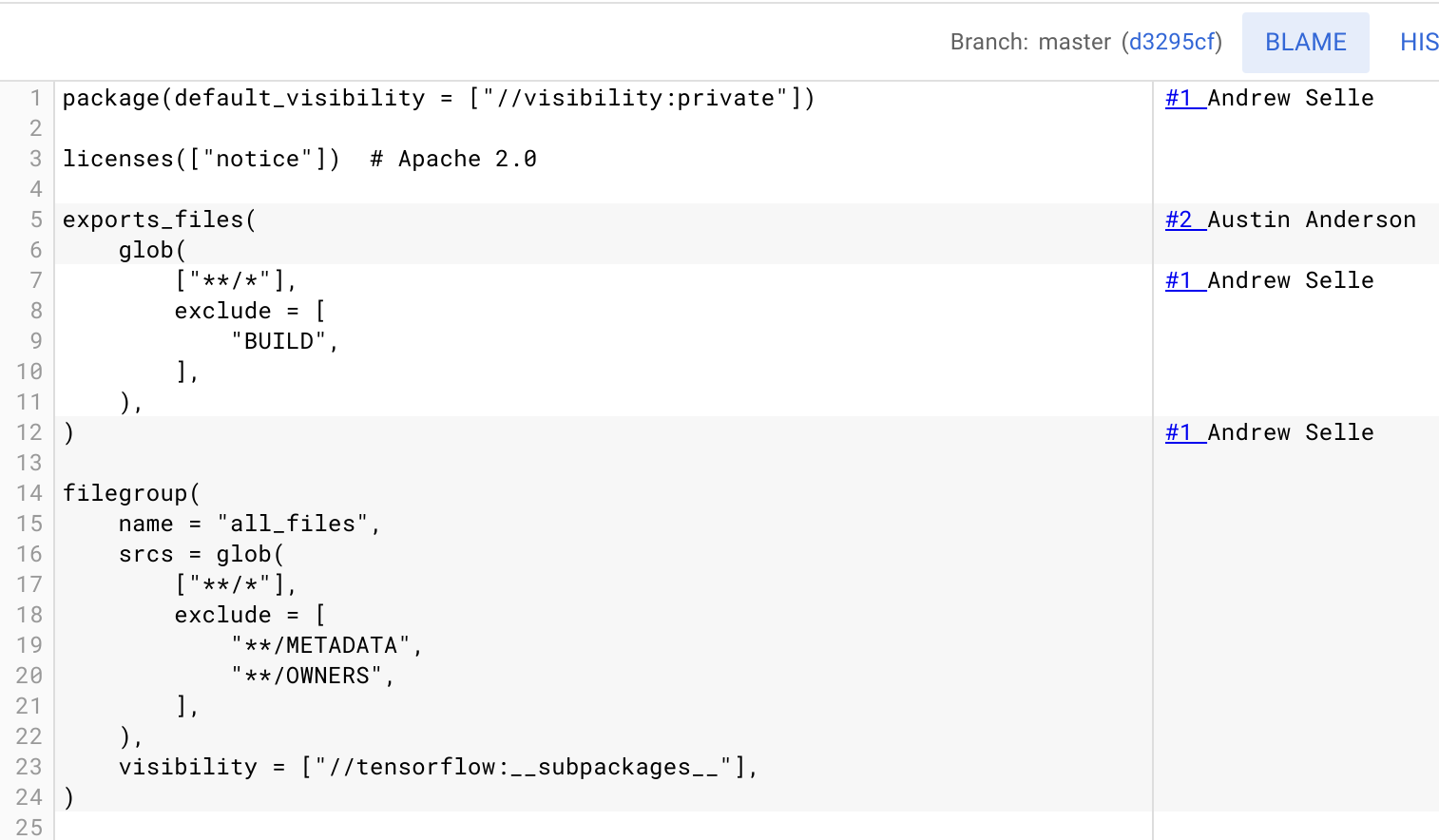Switch to the BLAME tab
Screen dimensions: 1439x840
1305,43
